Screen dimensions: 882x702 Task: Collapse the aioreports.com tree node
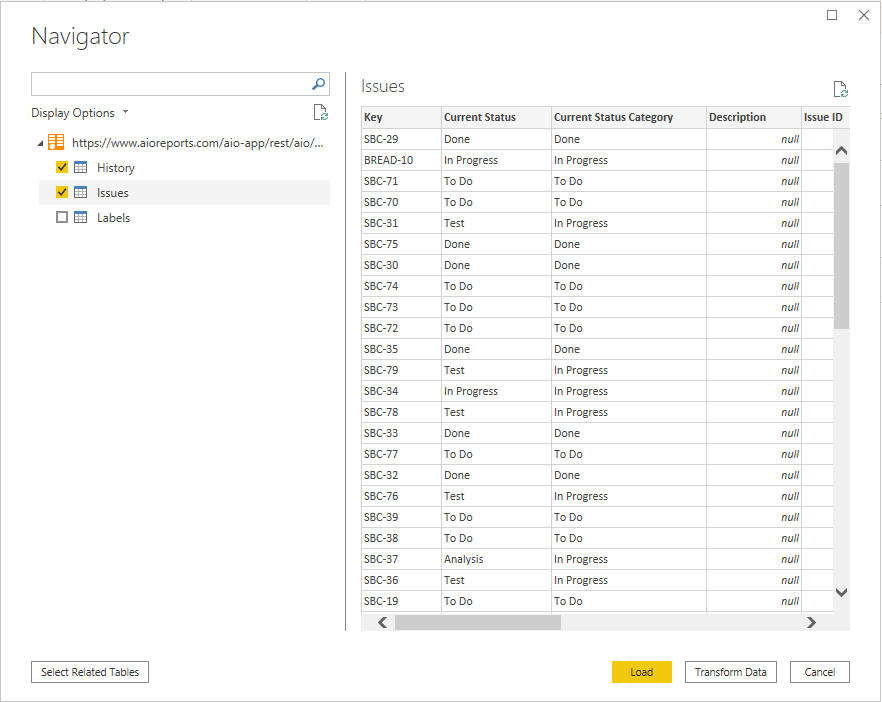click(x=41, y=141)
